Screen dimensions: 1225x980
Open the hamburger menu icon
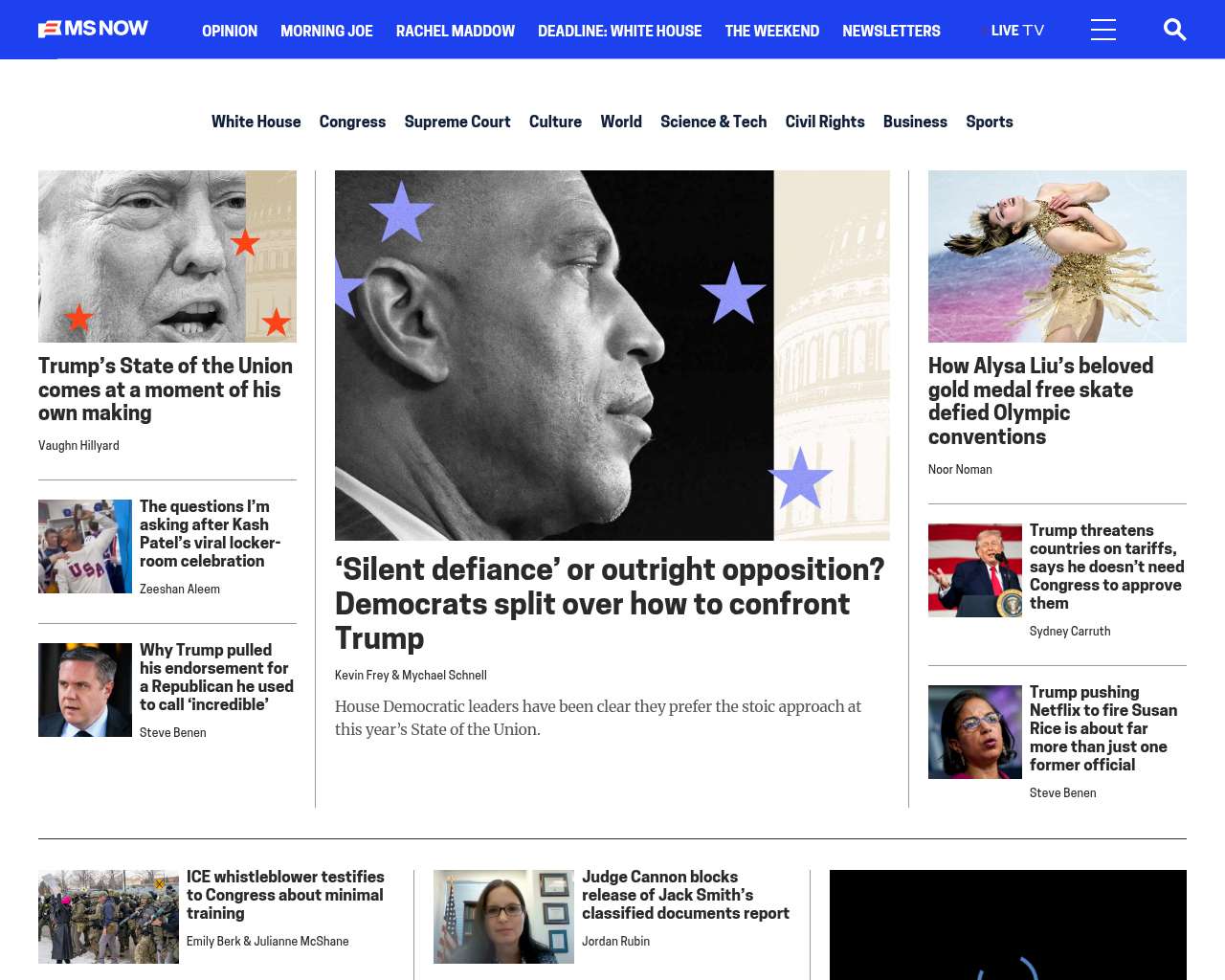click(1103, 30)
